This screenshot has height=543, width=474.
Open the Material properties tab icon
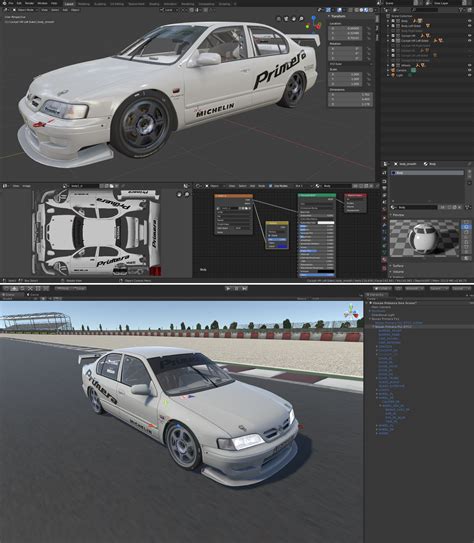coord(384,260)
